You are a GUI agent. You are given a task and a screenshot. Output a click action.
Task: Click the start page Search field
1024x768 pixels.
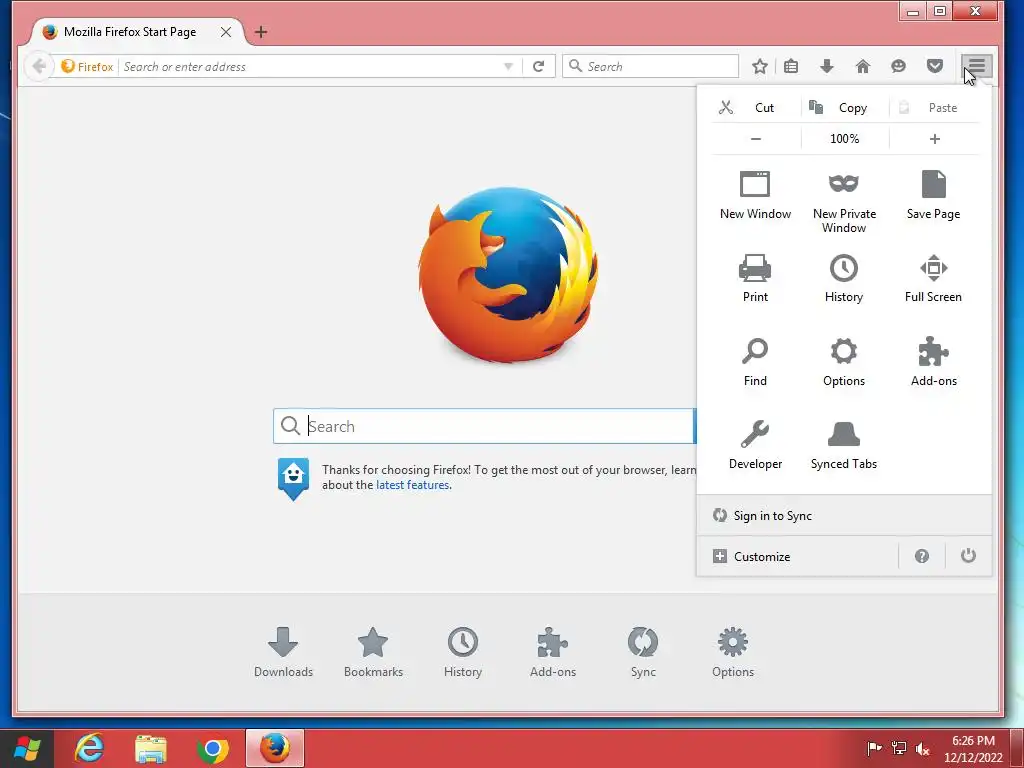tap(483, 426)
